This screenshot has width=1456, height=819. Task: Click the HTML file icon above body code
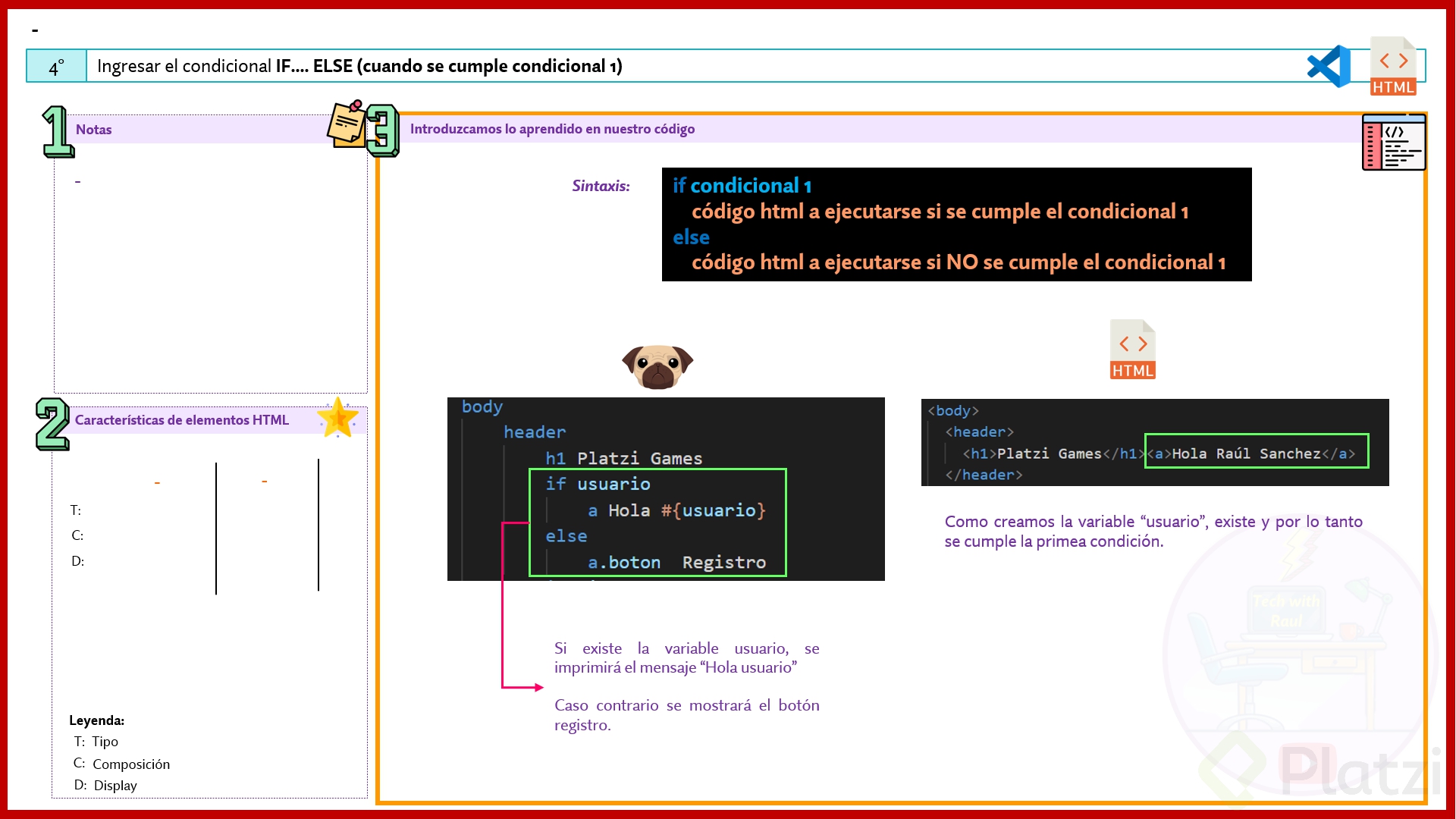[x=1133, y=350]
